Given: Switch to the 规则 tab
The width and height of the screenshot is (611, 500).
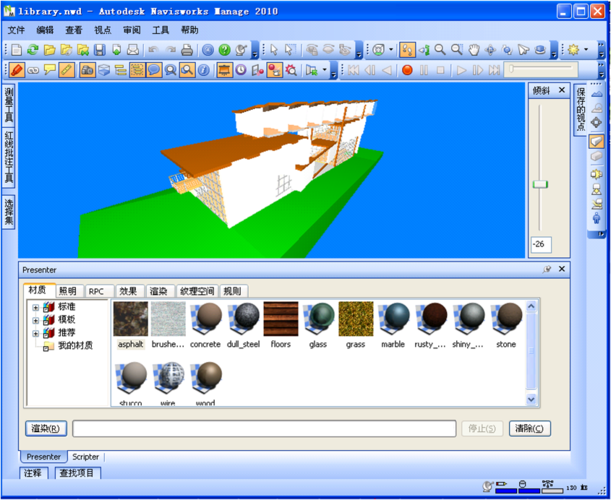Looking at the screenshot, I should click(233, 291).
